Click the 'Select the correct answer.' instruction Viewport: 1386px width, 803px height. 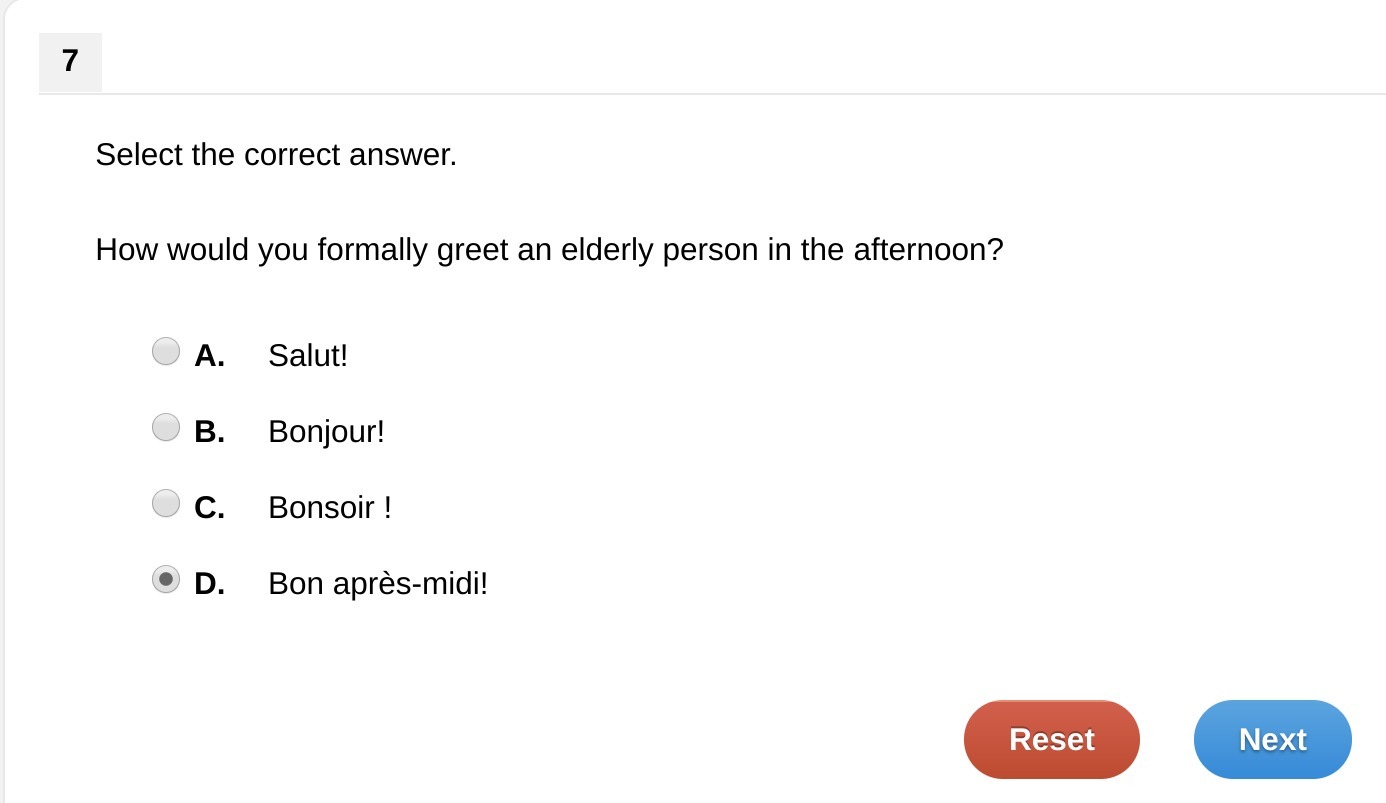pos(276,155)
